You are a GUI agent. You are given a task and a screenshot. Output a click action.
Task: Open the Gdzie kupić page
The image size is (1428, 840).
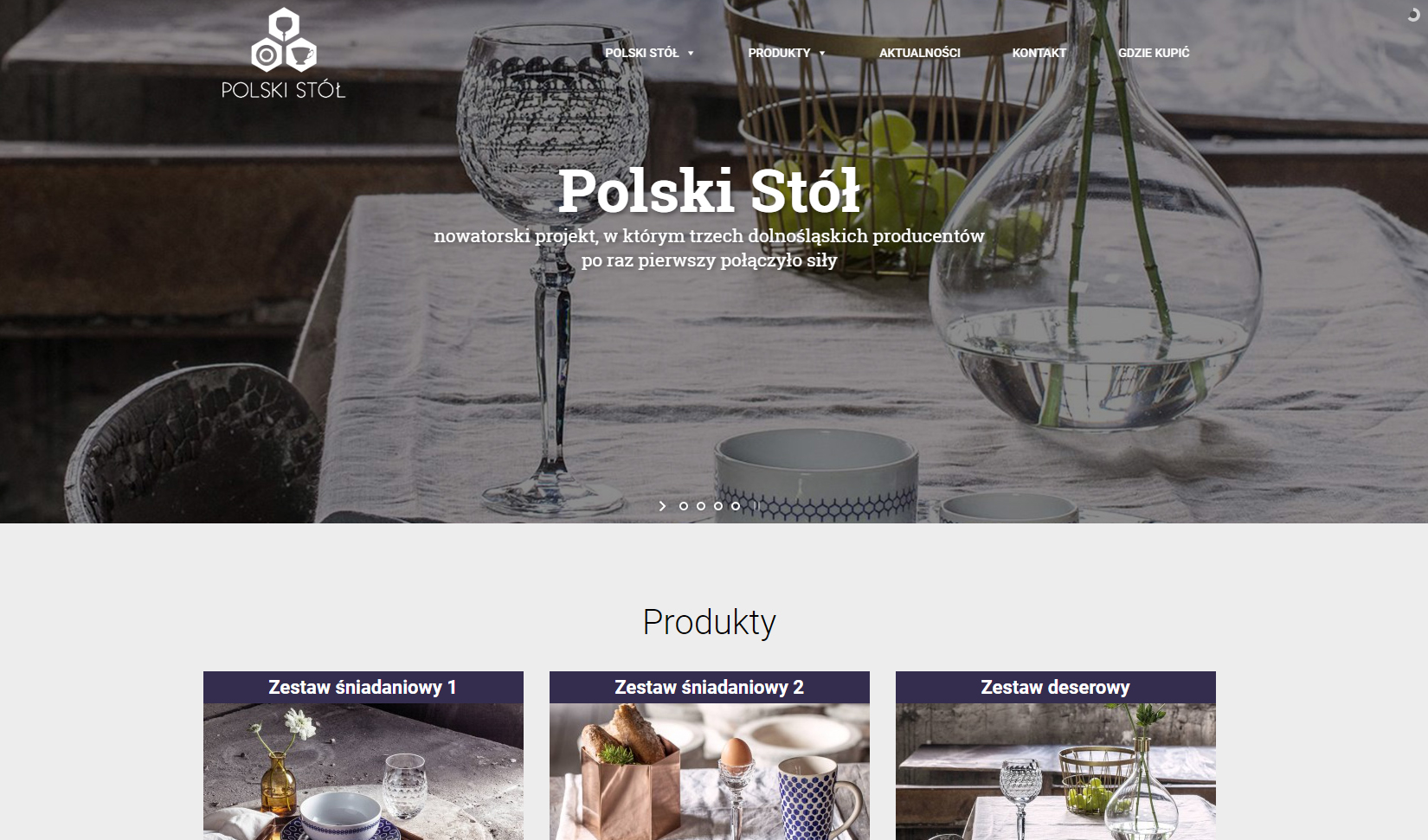[x=1154, y=53]
